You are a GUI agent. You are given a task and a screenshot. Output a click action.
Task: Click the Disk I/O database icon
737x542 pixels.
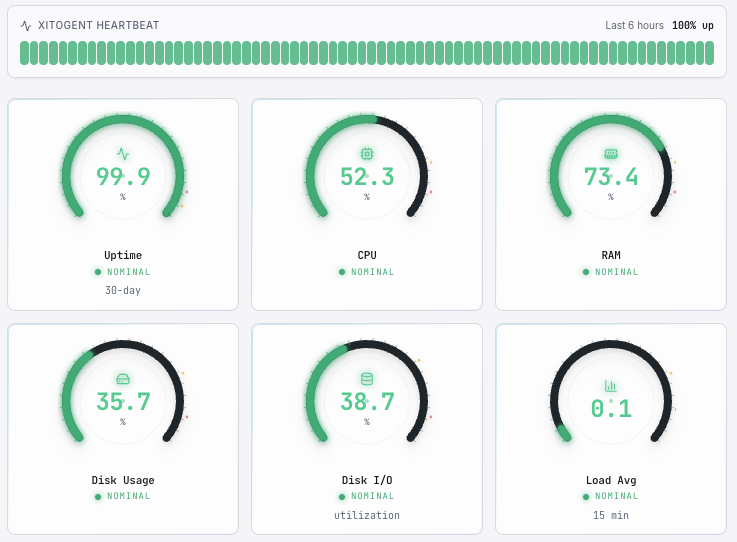point(367,379)
